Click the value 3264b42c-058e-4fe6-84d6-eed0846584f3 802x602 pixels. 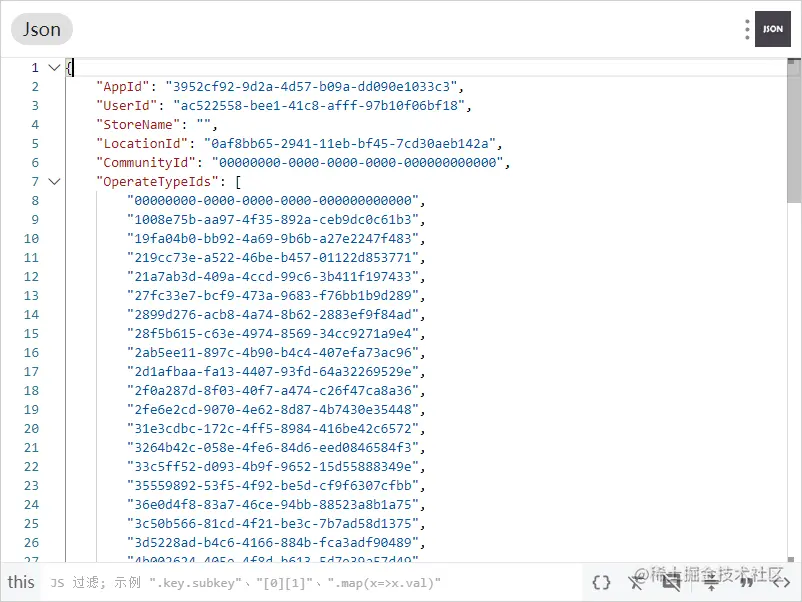(273, 448)
